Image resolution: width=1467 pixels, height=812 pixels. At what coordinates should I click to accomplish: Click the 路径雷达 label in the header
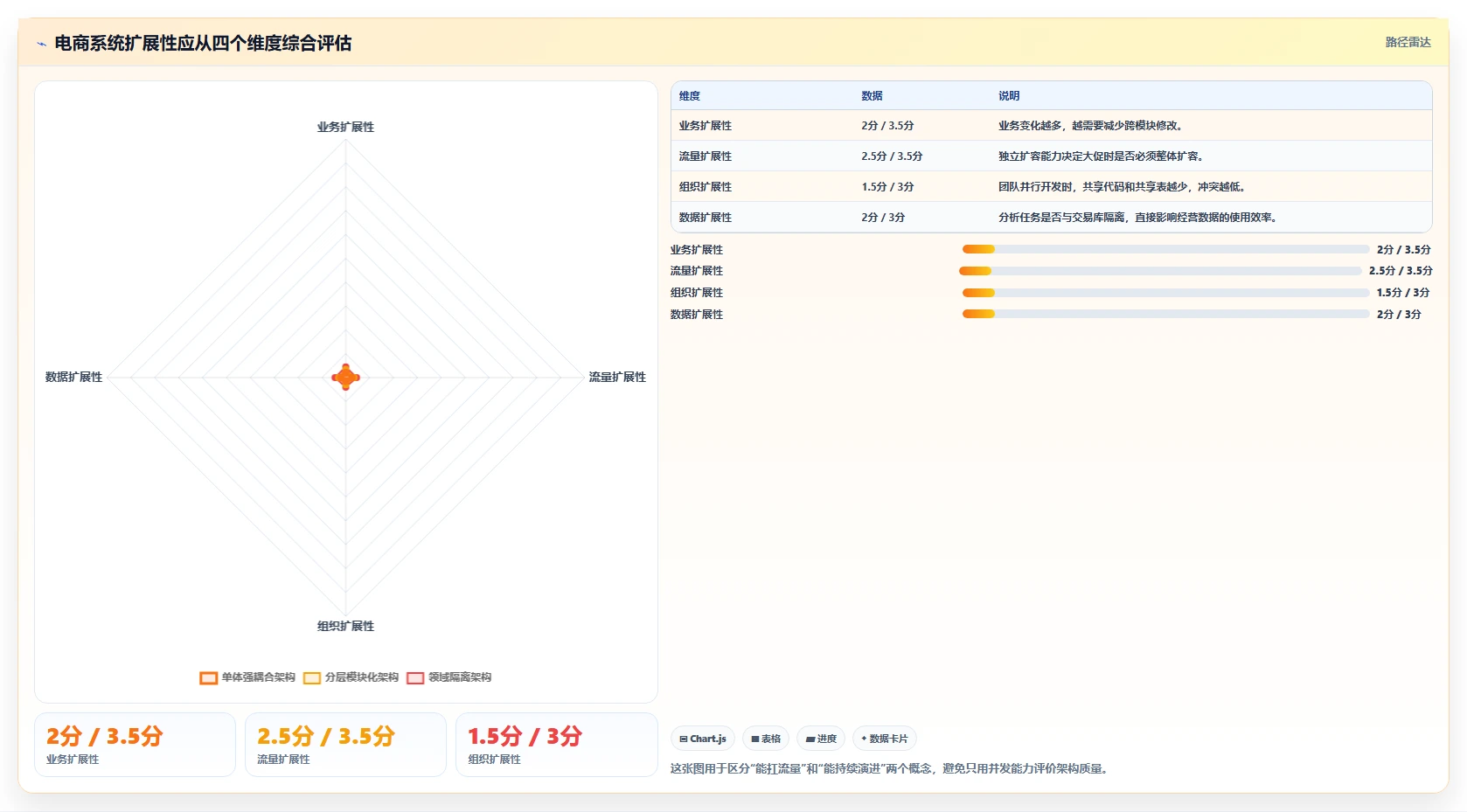(x=1408, y=42)
